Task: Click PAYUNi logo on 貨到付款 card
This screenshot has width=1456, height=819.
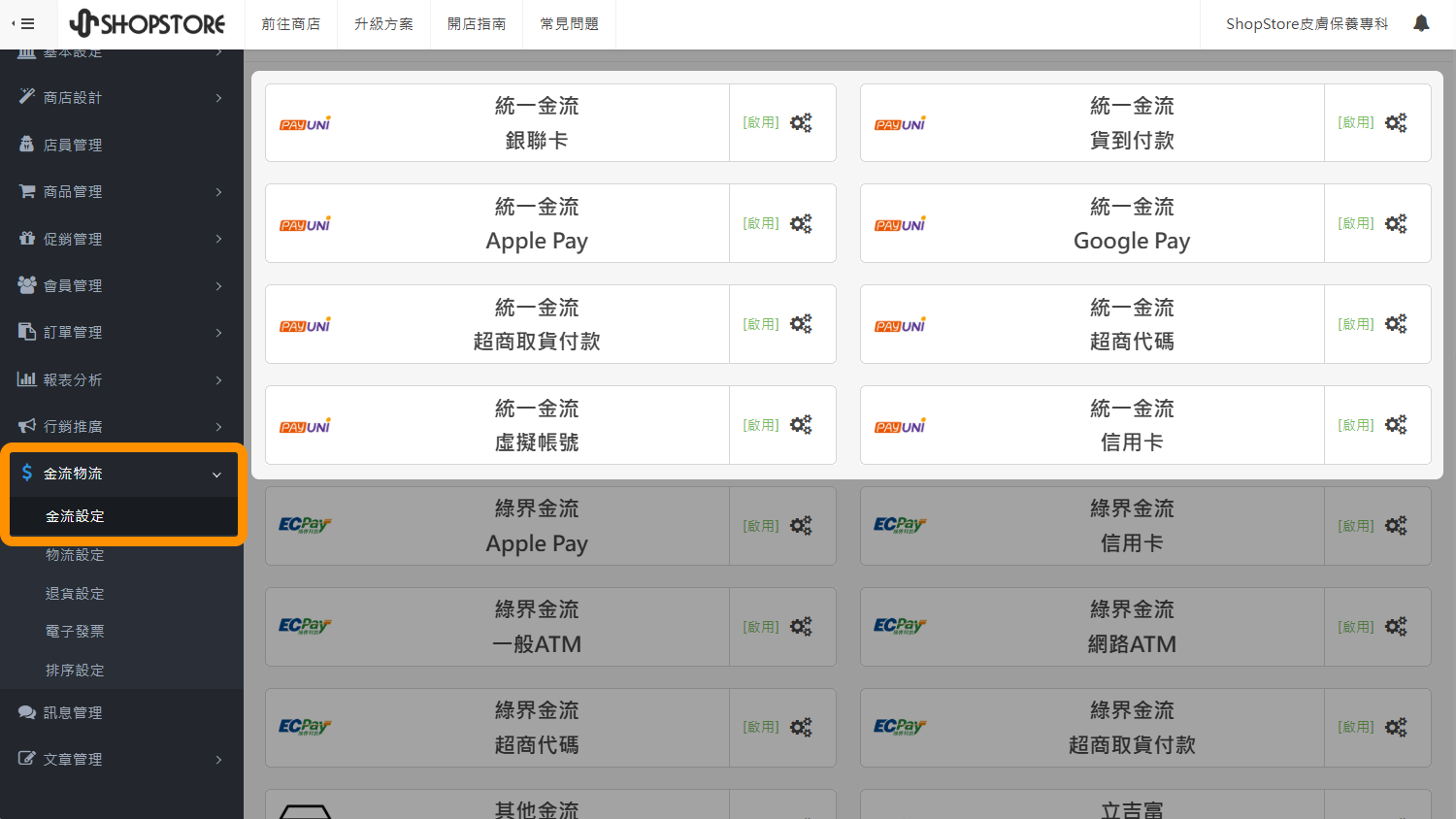Action: point(900,124)
